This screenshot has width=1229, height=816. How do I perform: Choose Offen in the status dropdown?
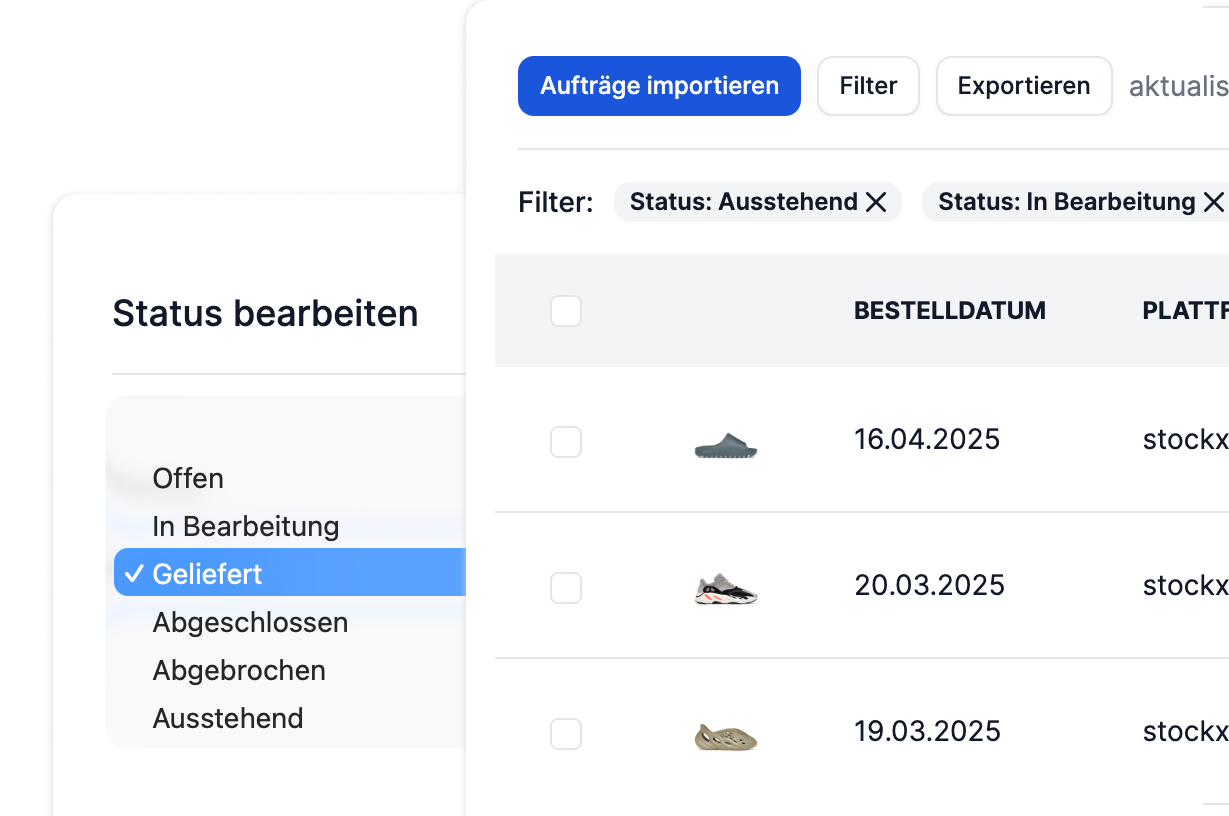click(x=188, y=478)
